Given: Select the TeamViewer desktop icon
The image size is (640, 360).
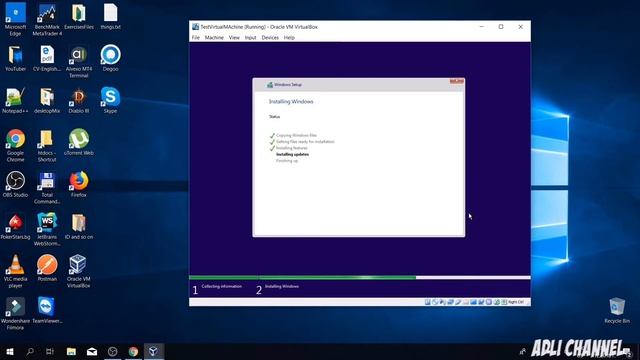Looking at the screenshot, I should 47,311.
